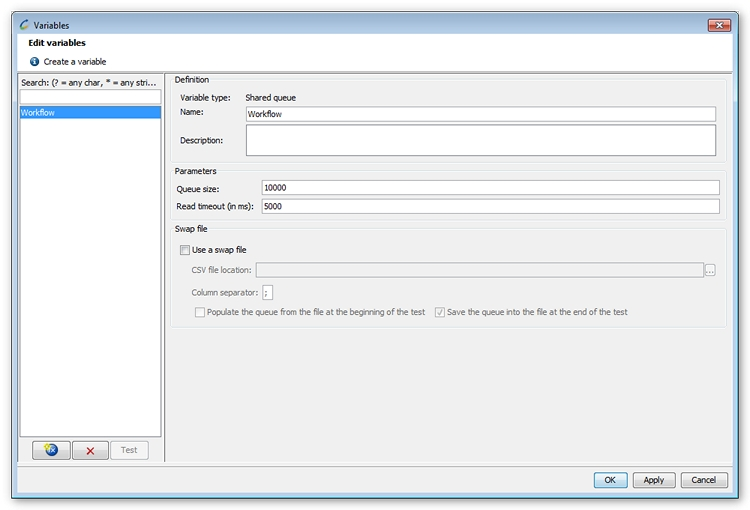Enable the Use a swap file checkbox
This screenshot has height=510, width=750.
pos(185,250)
